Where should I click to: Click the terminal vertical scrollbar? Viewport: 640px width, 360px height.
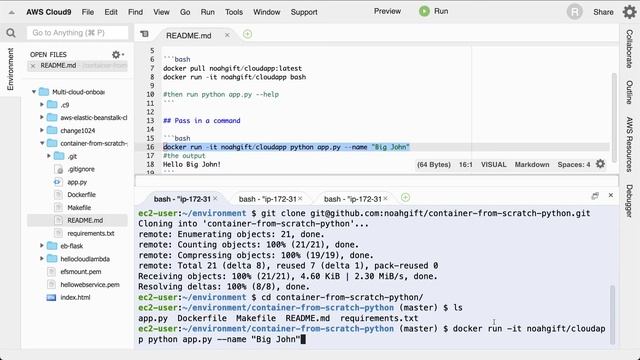[612, 315]
